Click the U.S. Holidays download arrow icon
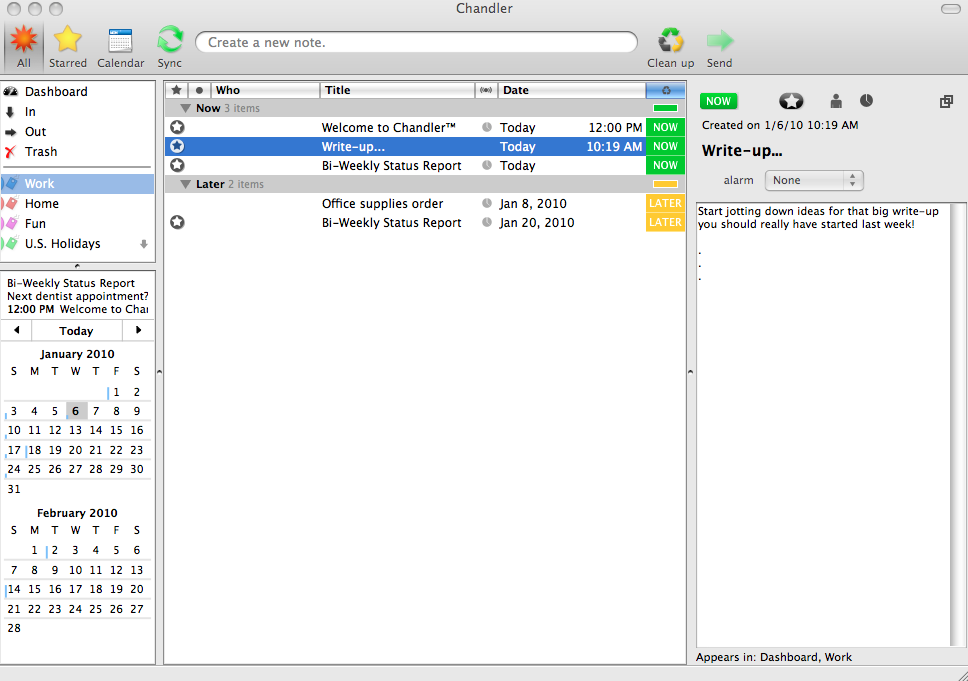The image size is (968, 681). pos(144,244)
